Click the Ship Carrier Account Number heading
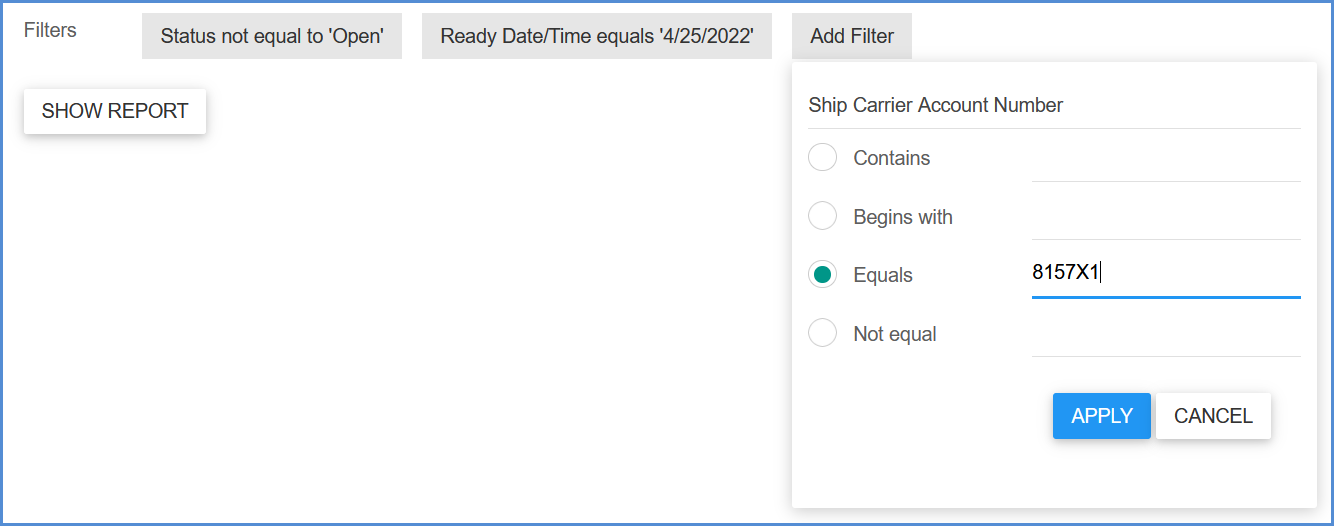Screen dimensions: 1334x526 tap(936, 105)
